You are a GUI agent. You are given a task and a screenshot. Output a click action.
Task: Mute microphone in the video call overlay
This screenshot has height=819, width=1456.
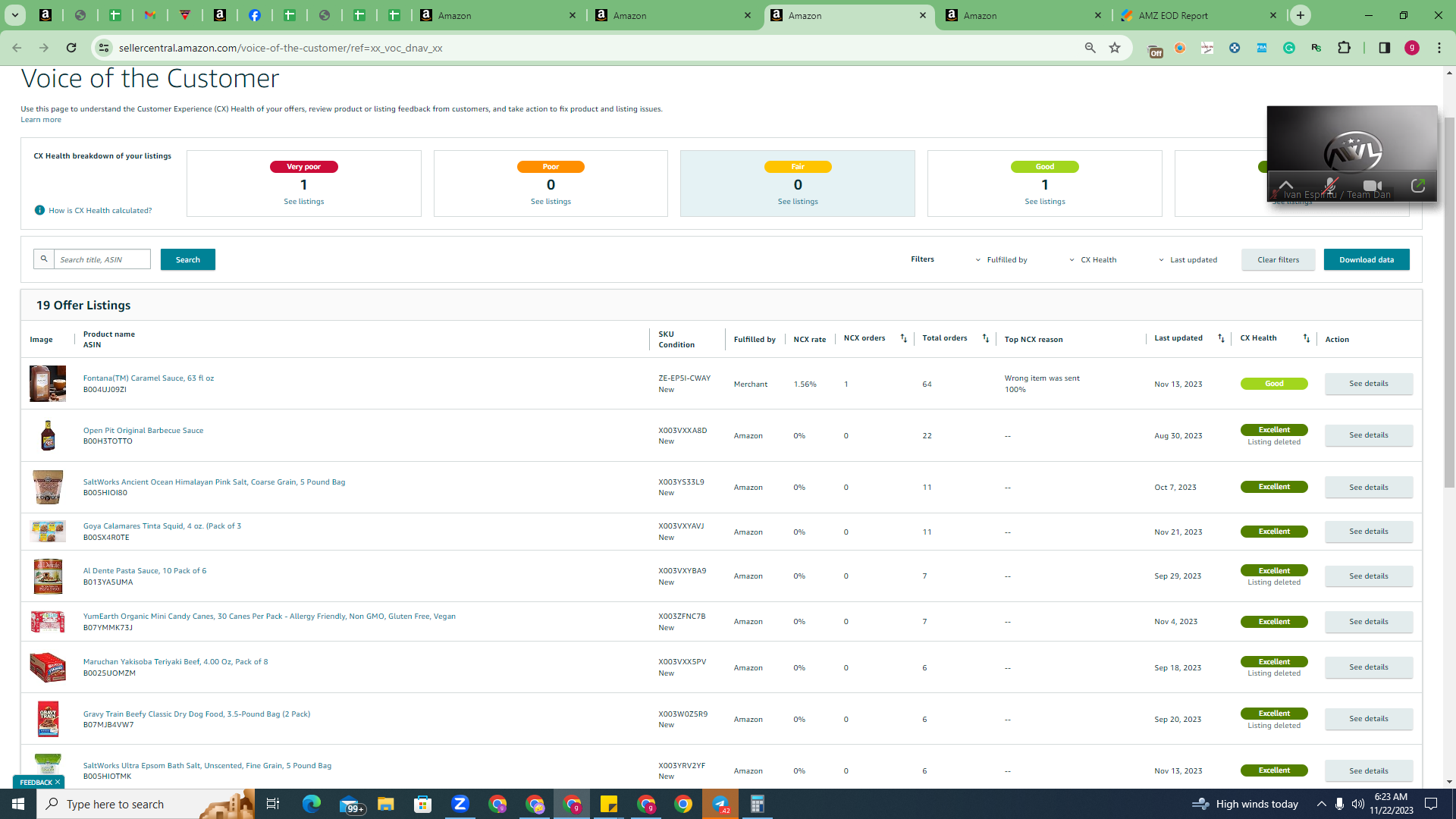1330,185
